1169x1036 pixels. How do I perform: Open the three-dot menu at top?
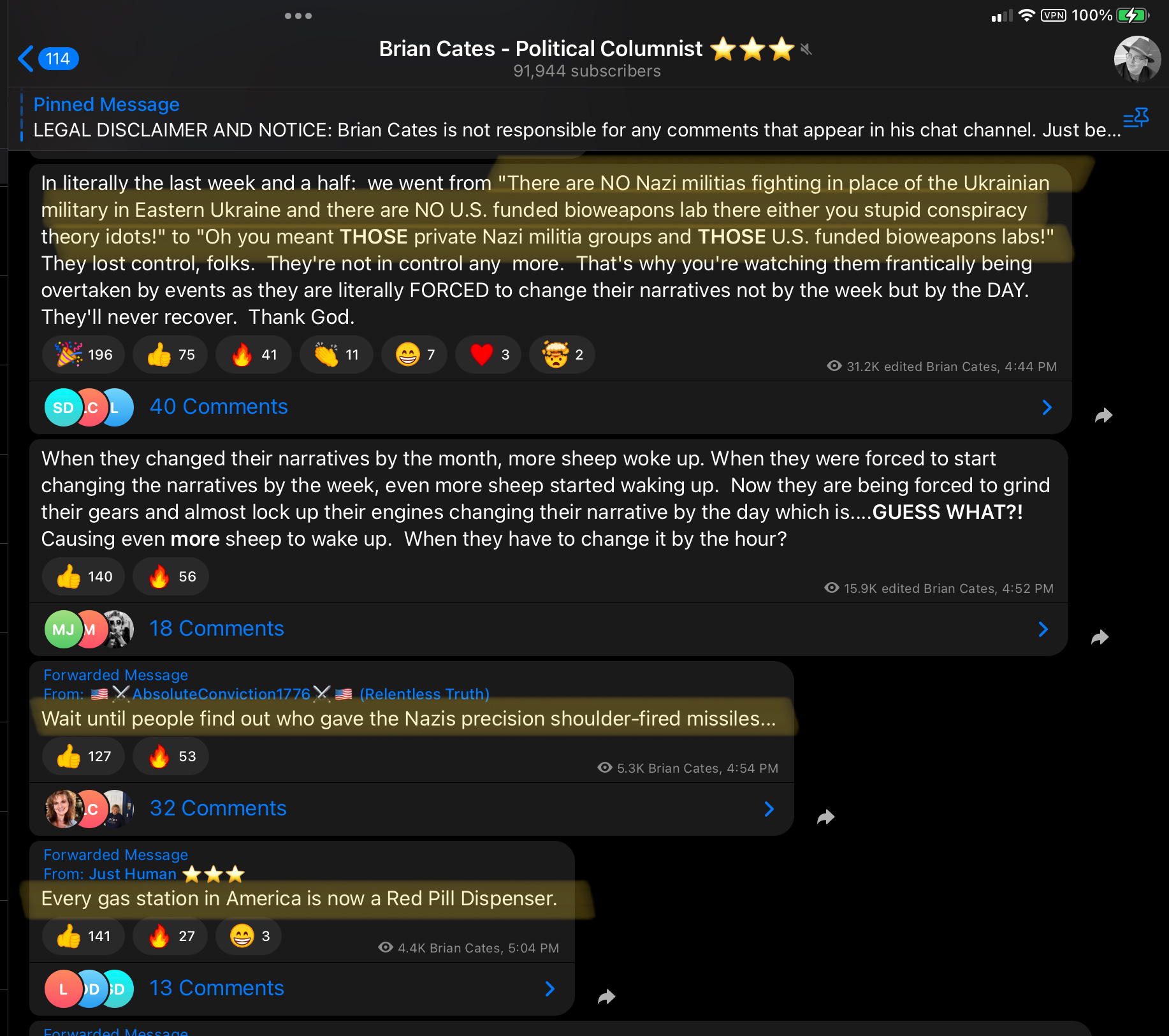point(298,16)
